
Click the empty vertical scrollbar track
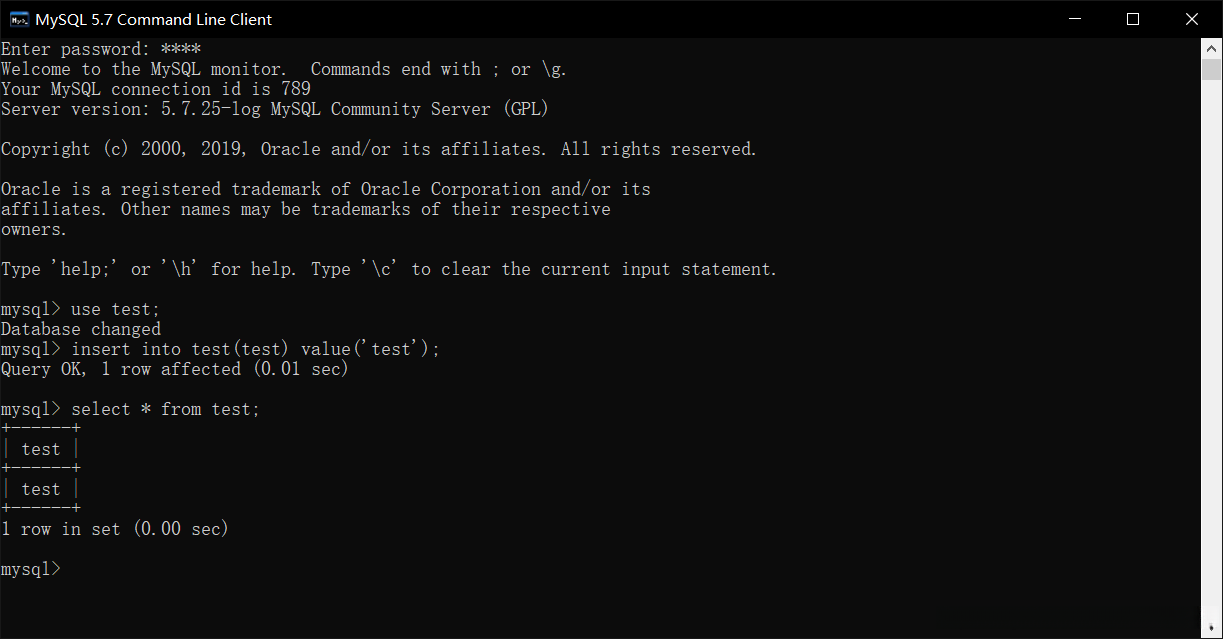1211,350
